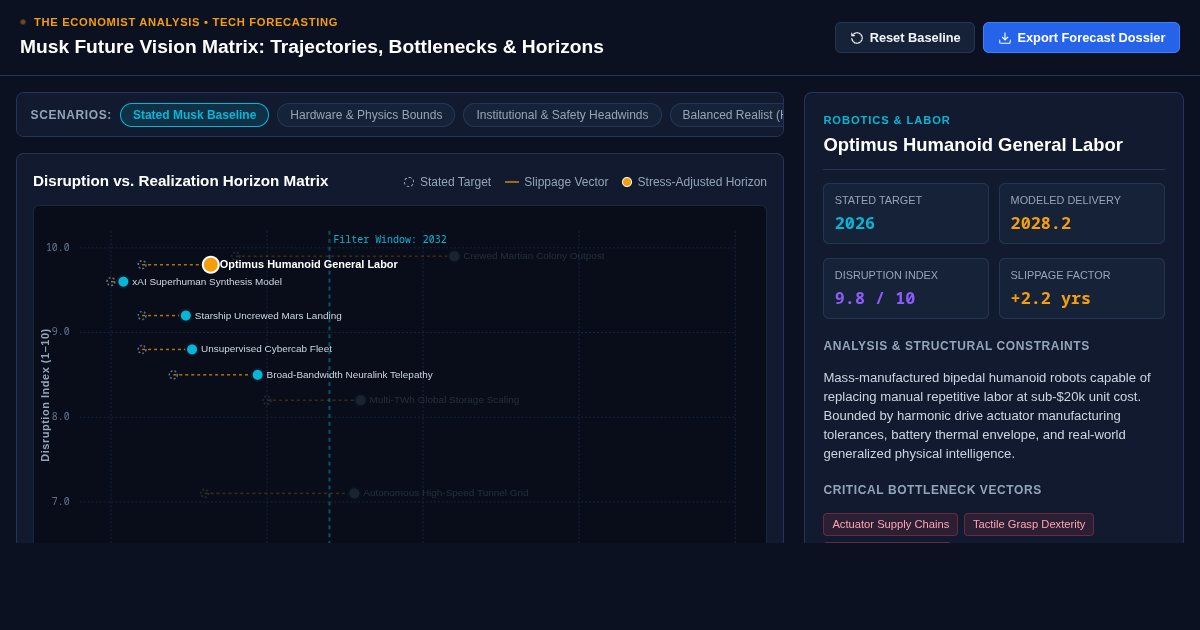Select the Starship Uncrewed Mars Landing point
1200x630 pixels.
point(186,316)
